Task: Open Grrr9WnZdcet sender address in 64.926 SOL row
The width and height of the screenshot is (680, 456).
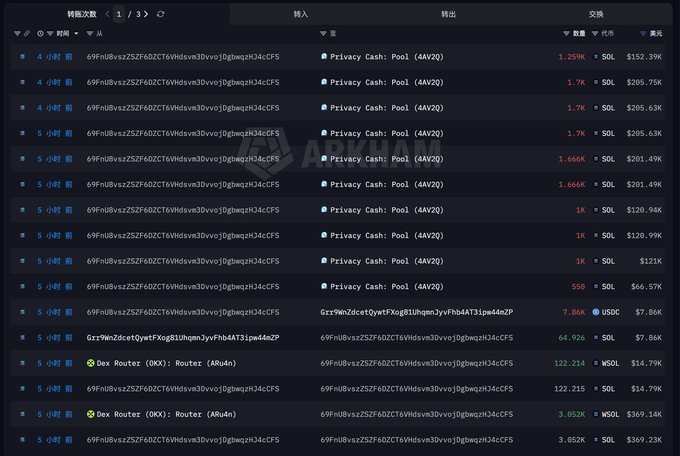Action: pos(183,338)
